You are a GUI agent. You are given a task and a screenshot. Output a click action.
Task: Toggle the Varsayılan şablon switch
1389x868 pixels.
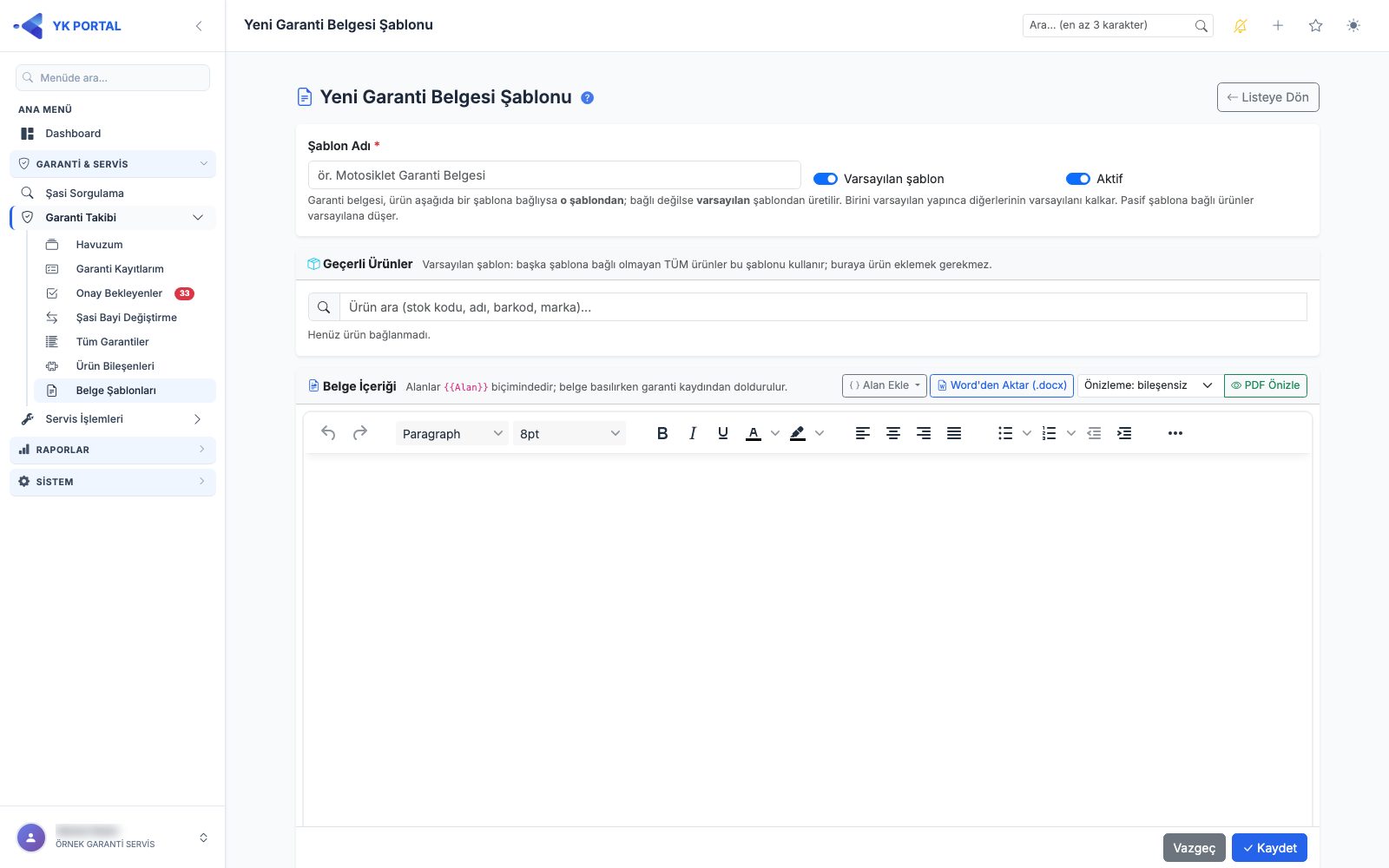coord(826,179)
